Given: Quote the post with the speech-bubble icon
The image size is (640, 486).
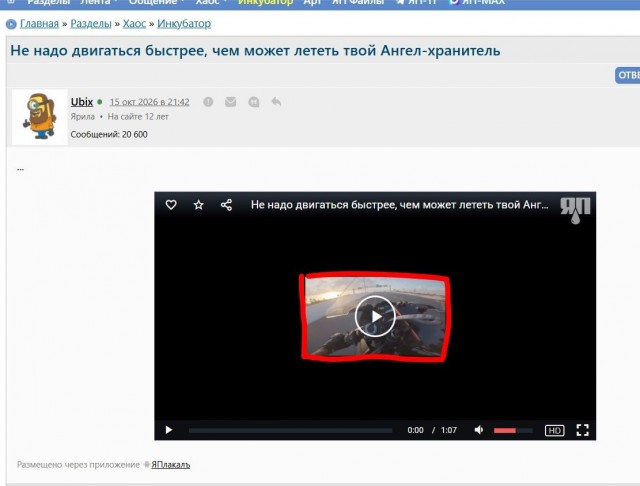Looking at the screenshot, I should pyautogui.click(x=254, y=102).
